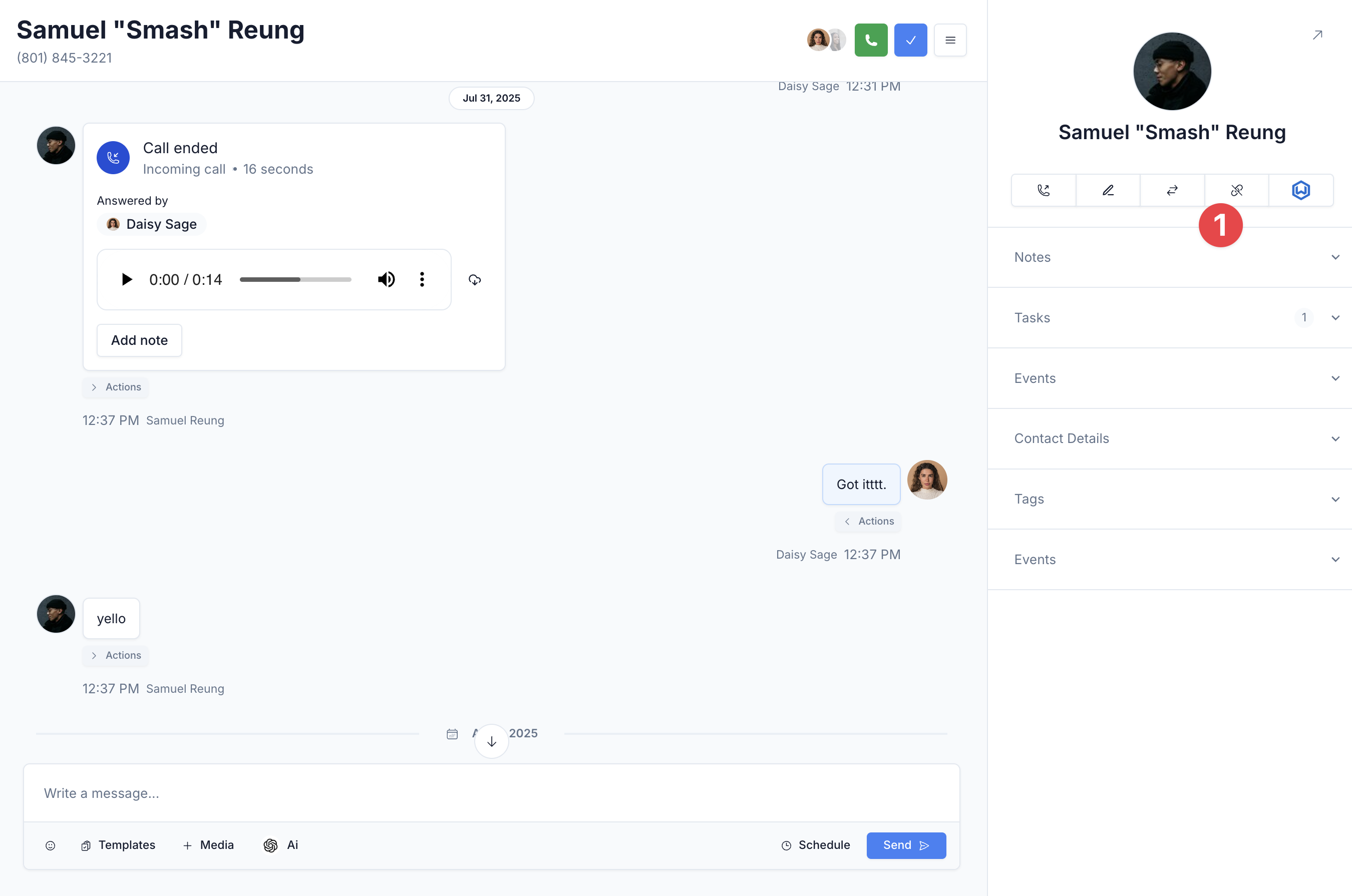Open the emoji picker in composer
The width and height of the screenshot is (1352, 896).
[50, 845]
